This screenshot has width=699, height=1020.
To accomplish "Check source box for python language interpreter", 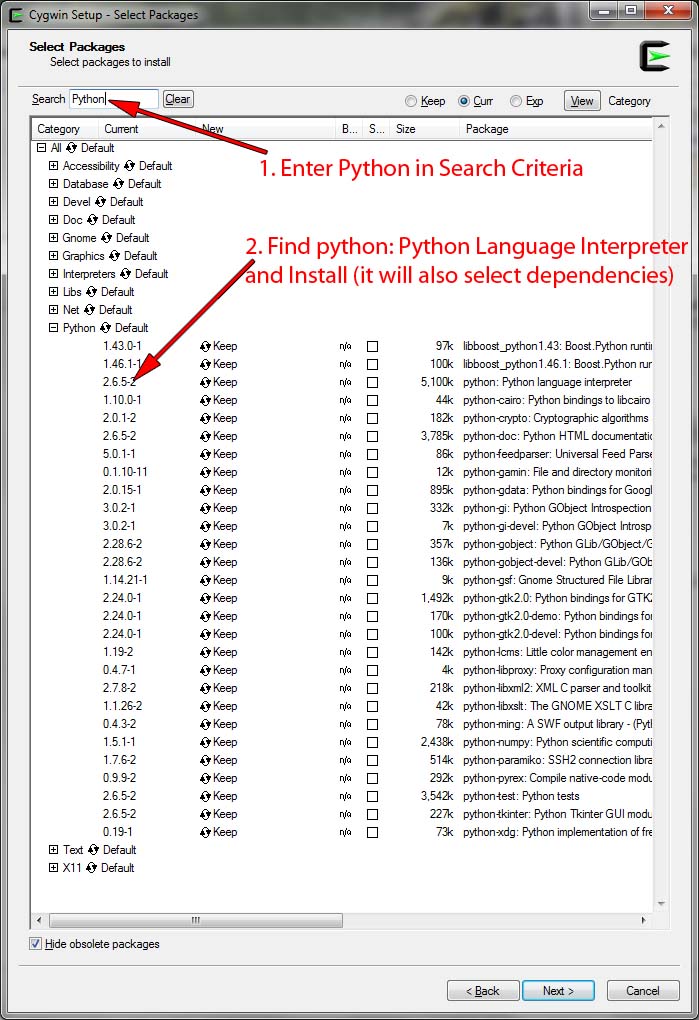I will (x=373, y=382).
